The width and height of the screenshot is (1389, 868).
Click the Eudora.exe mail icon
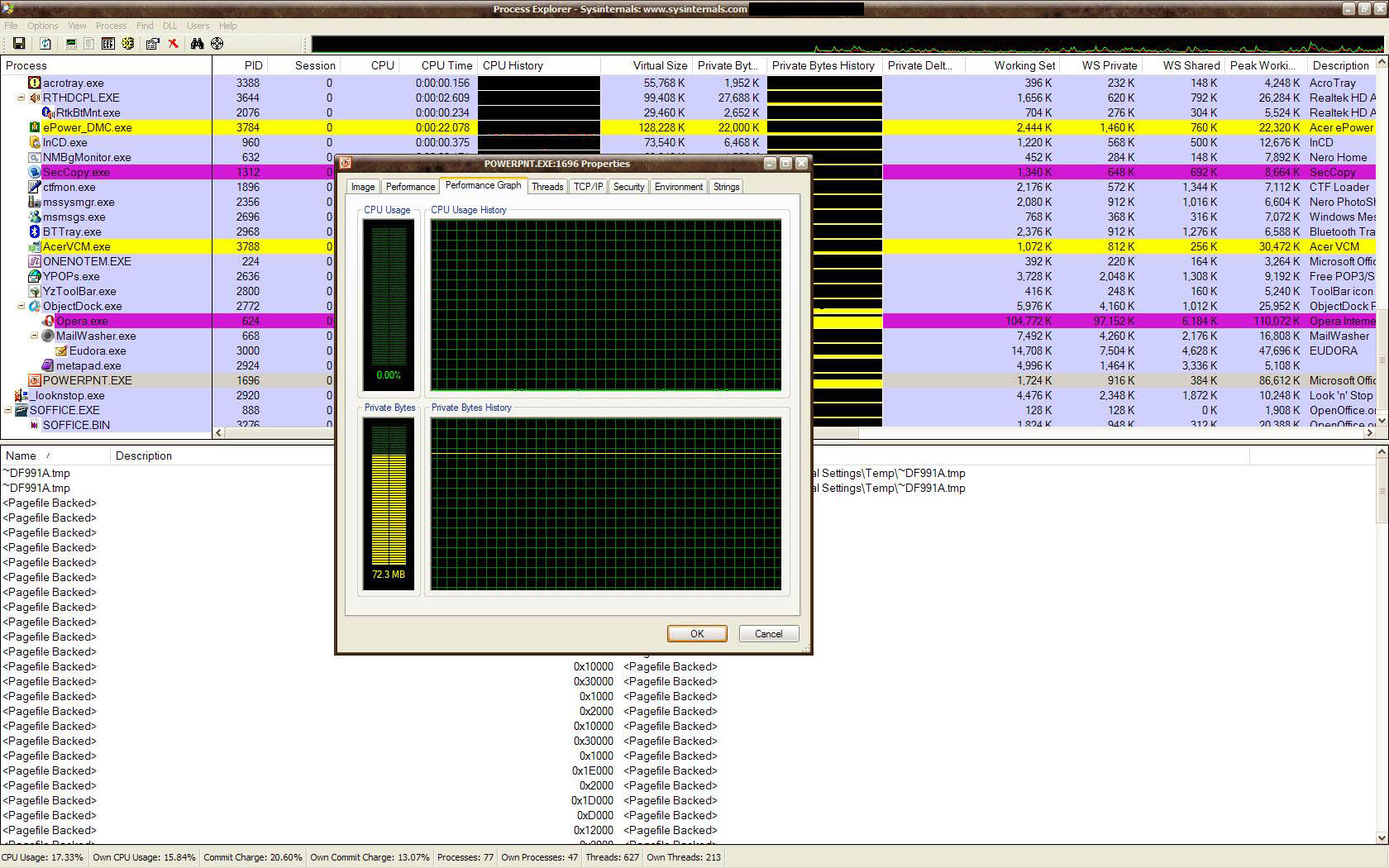tap(61, 351)
